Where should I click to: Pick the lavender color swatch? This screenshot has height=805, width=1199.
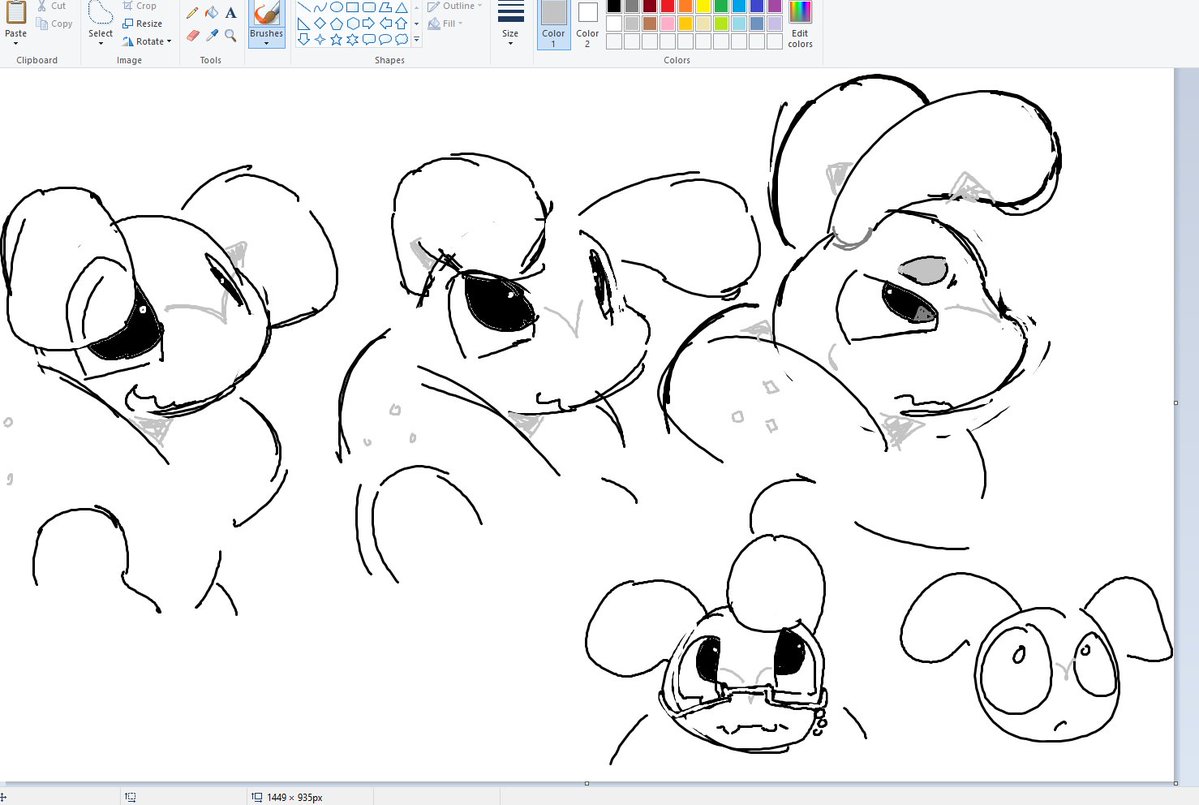tap(775, 24)
